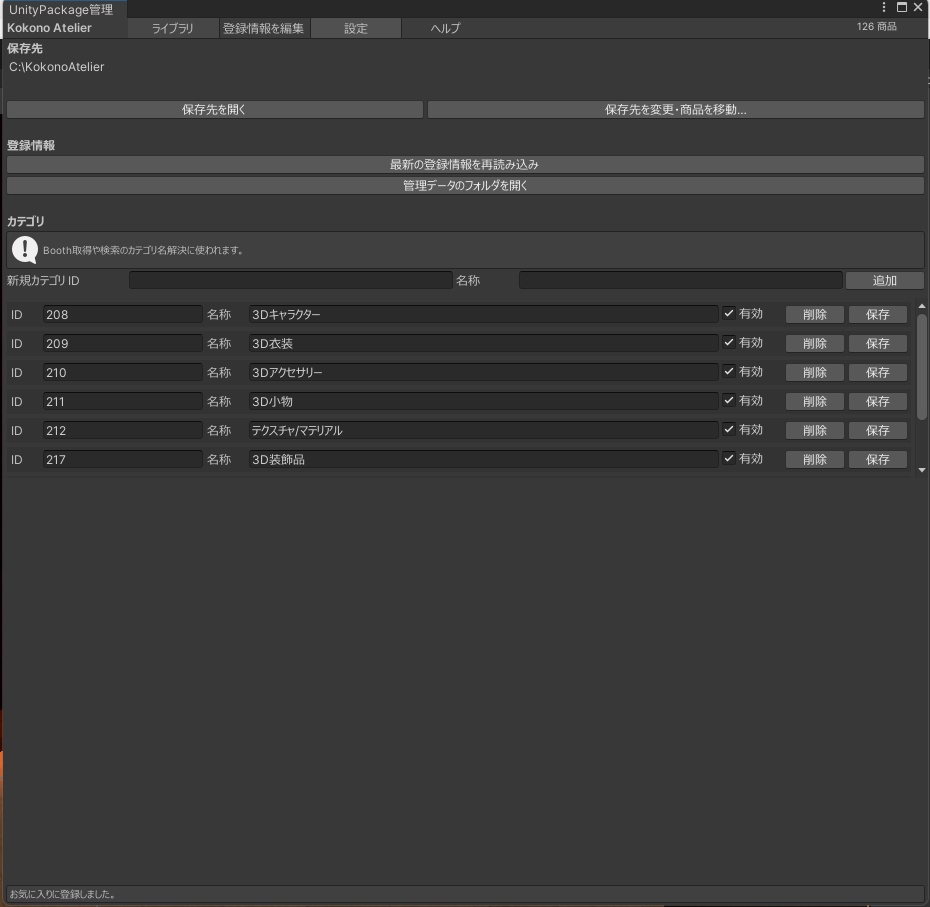Click 保存 for 3D装飾品 row

click(877, 460)
